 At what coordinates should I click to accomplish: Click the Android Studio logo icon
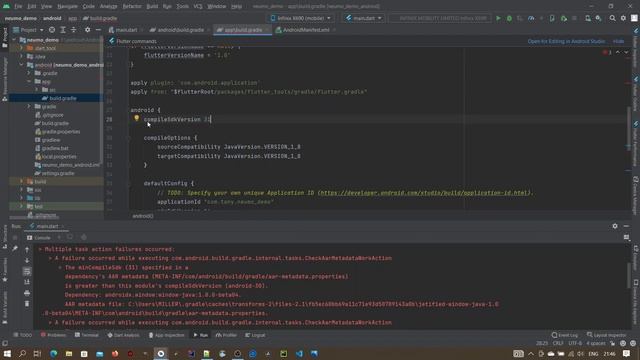[x=7, y=6]
